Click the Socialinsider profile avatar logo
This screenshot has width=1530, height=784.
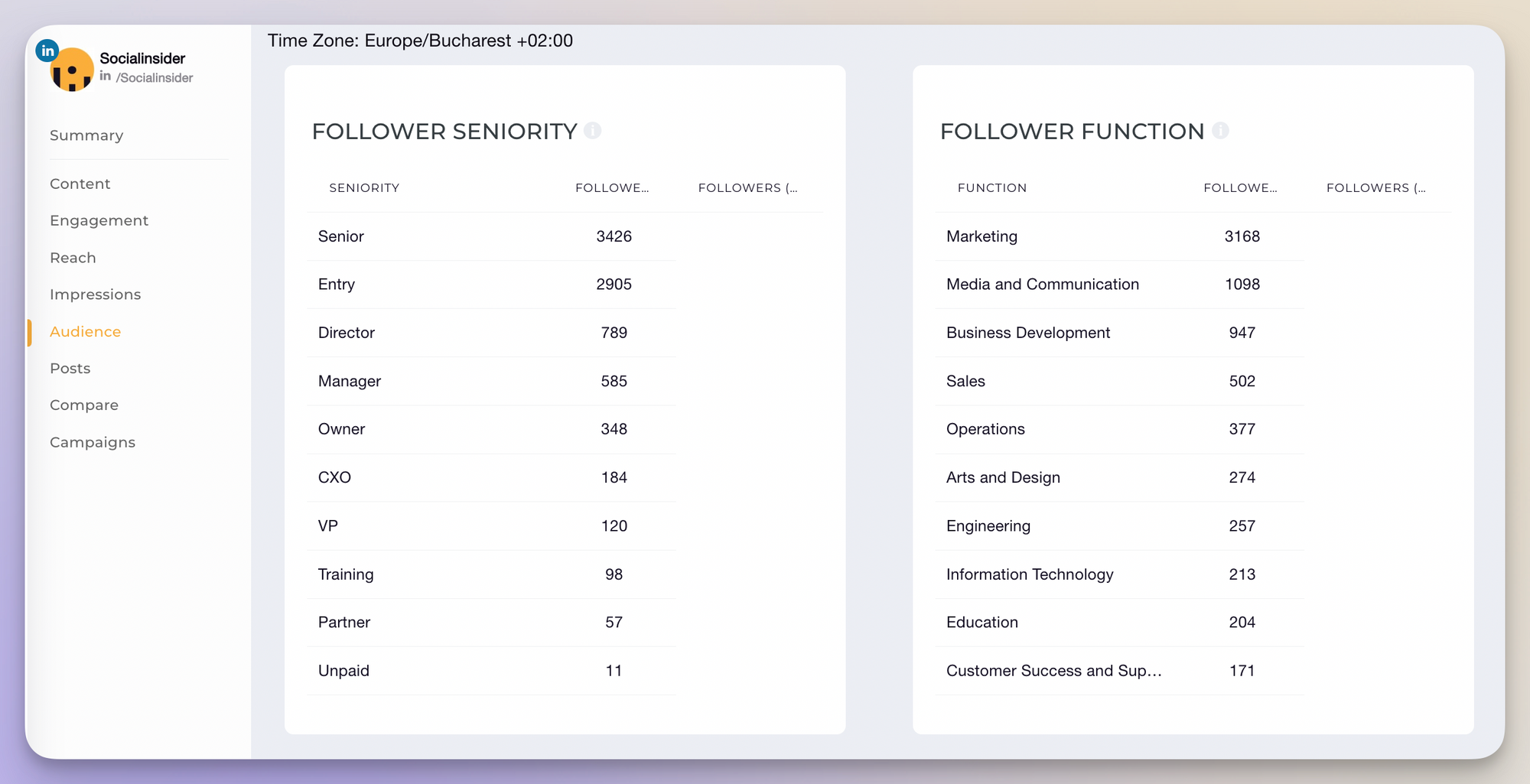pos(72,70)
